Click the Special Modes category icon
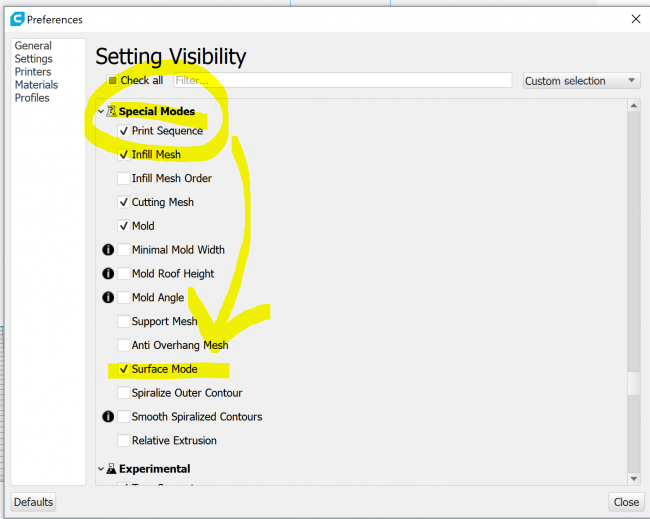 [112, 111]
